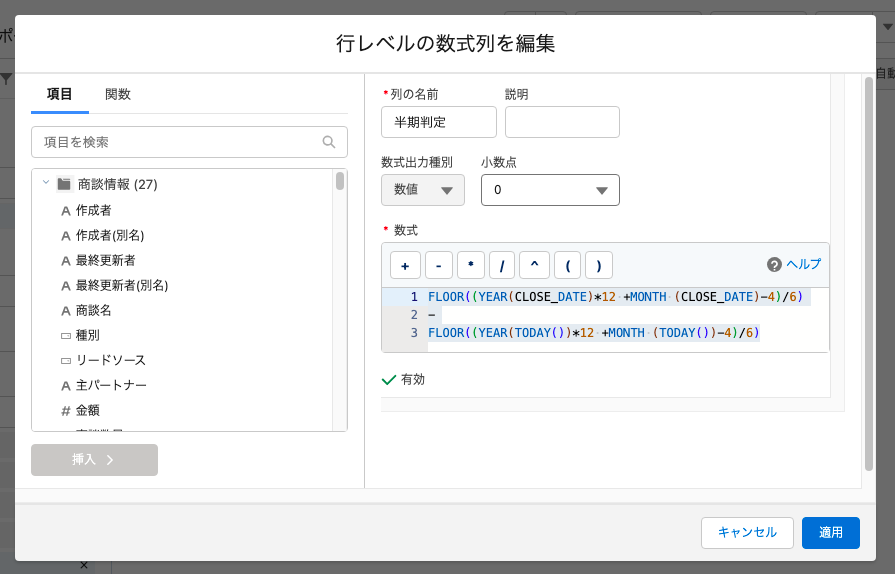Screen dimensions: 895x574
Task: Select the 商談名 field
Action: pos(94,310)
